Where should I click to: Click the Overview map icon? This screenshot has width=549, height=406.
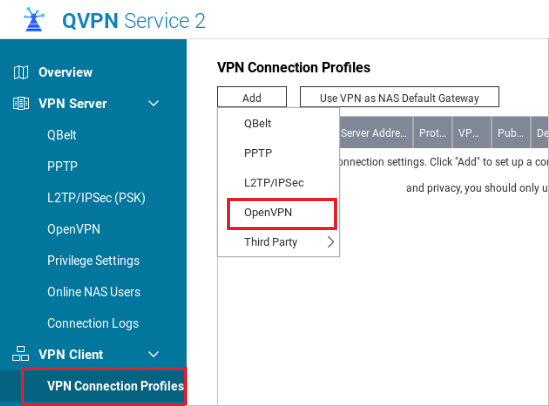click(21, 72)
